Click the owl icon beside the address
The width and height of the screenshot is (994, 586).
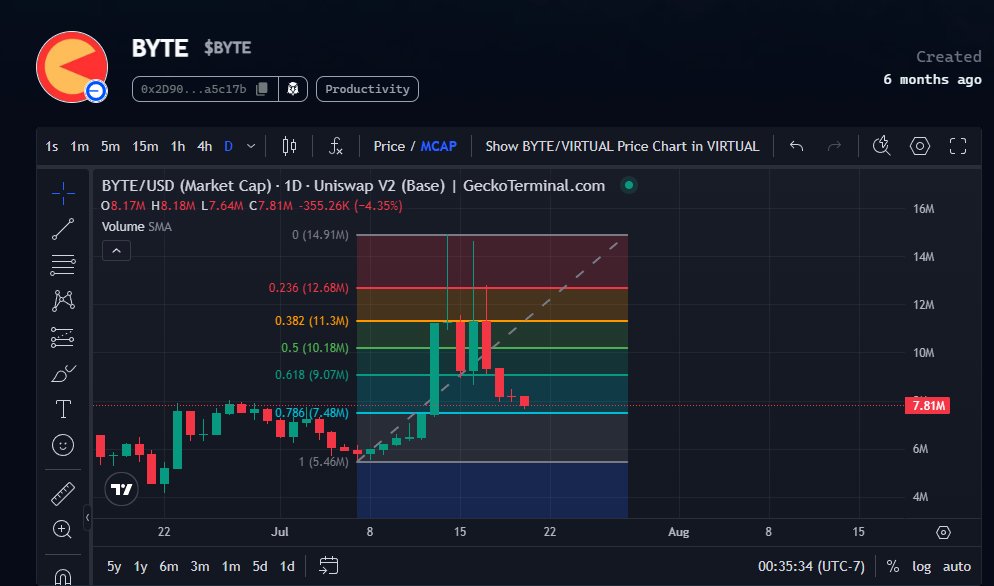(293, 89)
